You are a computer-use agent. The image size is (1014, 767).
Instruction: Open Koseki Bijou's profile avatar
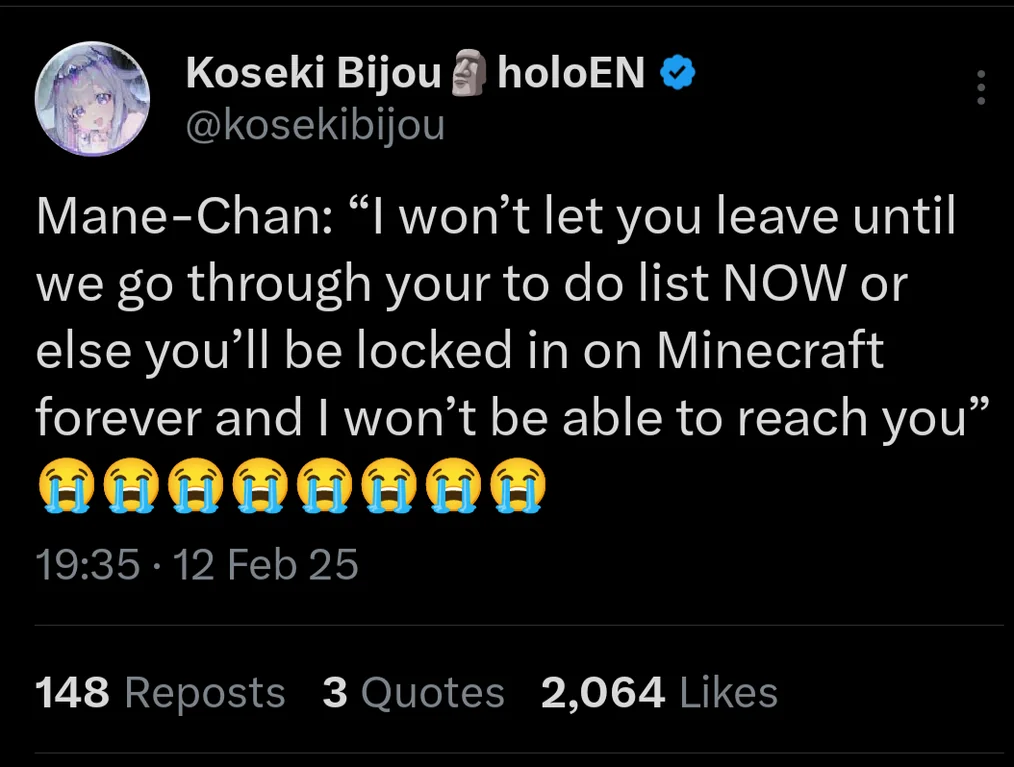coord(92,99)
